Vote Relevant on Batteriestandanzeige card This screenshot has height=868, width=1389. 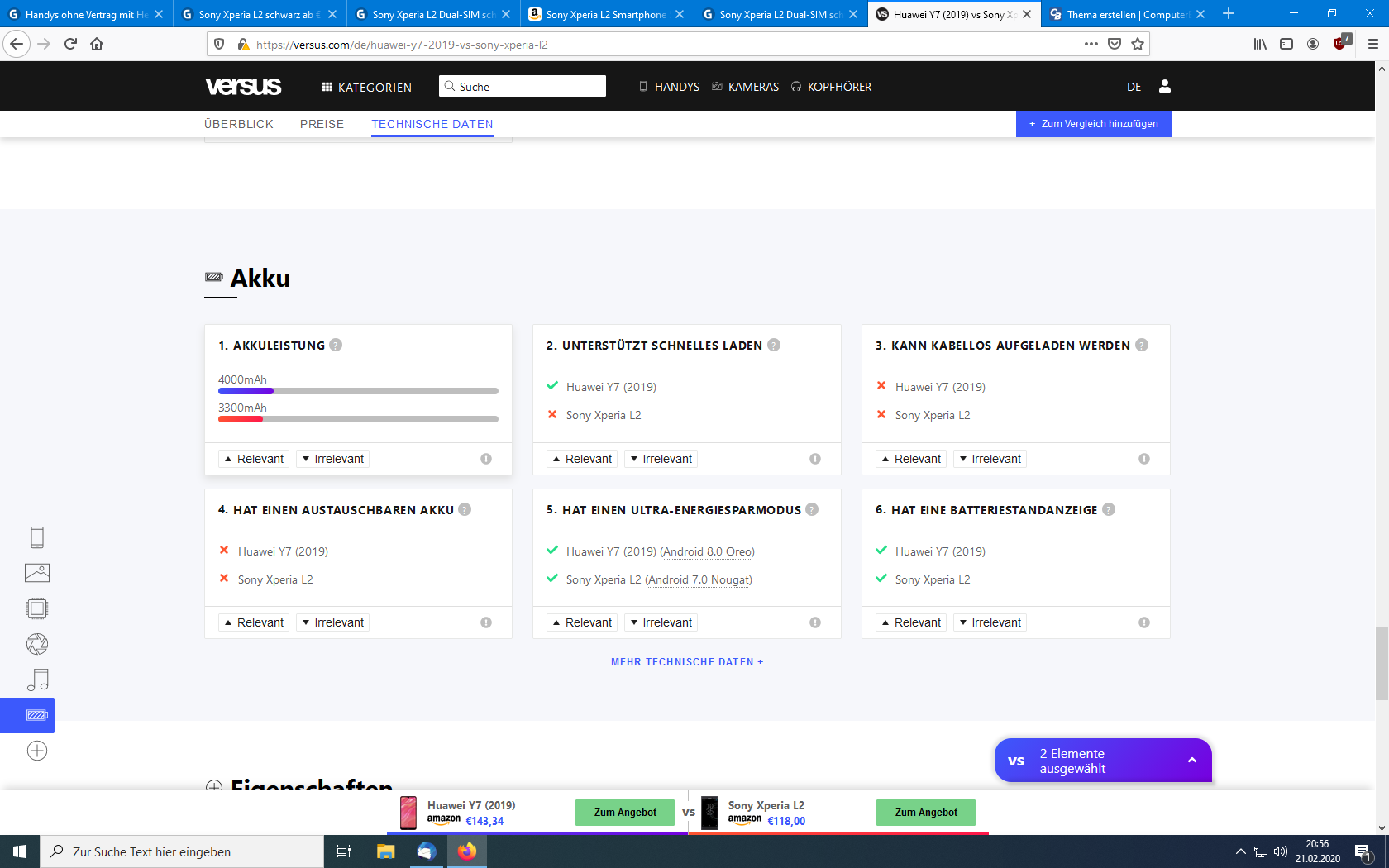(911, 622)
